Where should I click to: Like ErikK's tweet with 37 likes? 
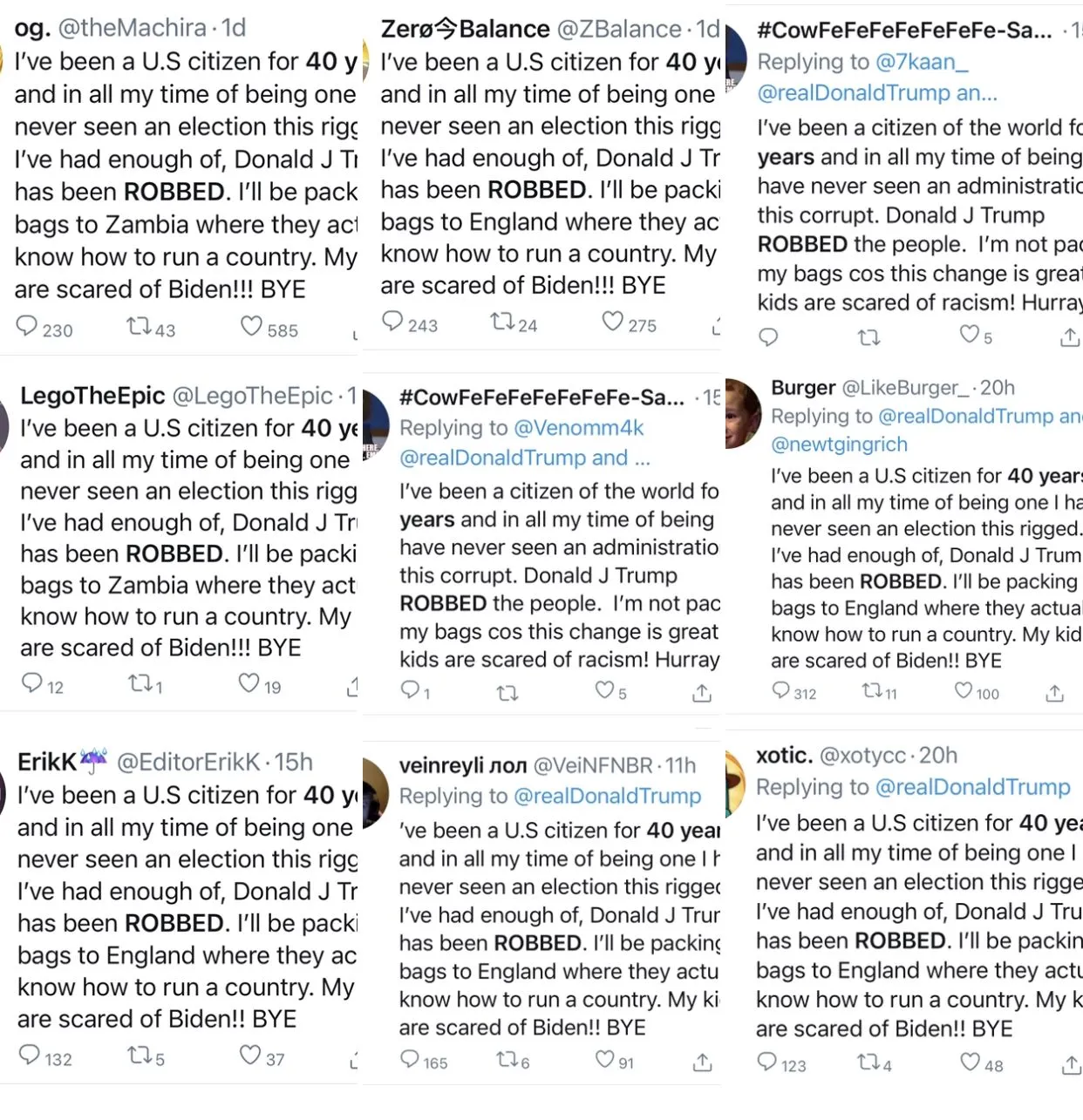[x=250, y=1056]
